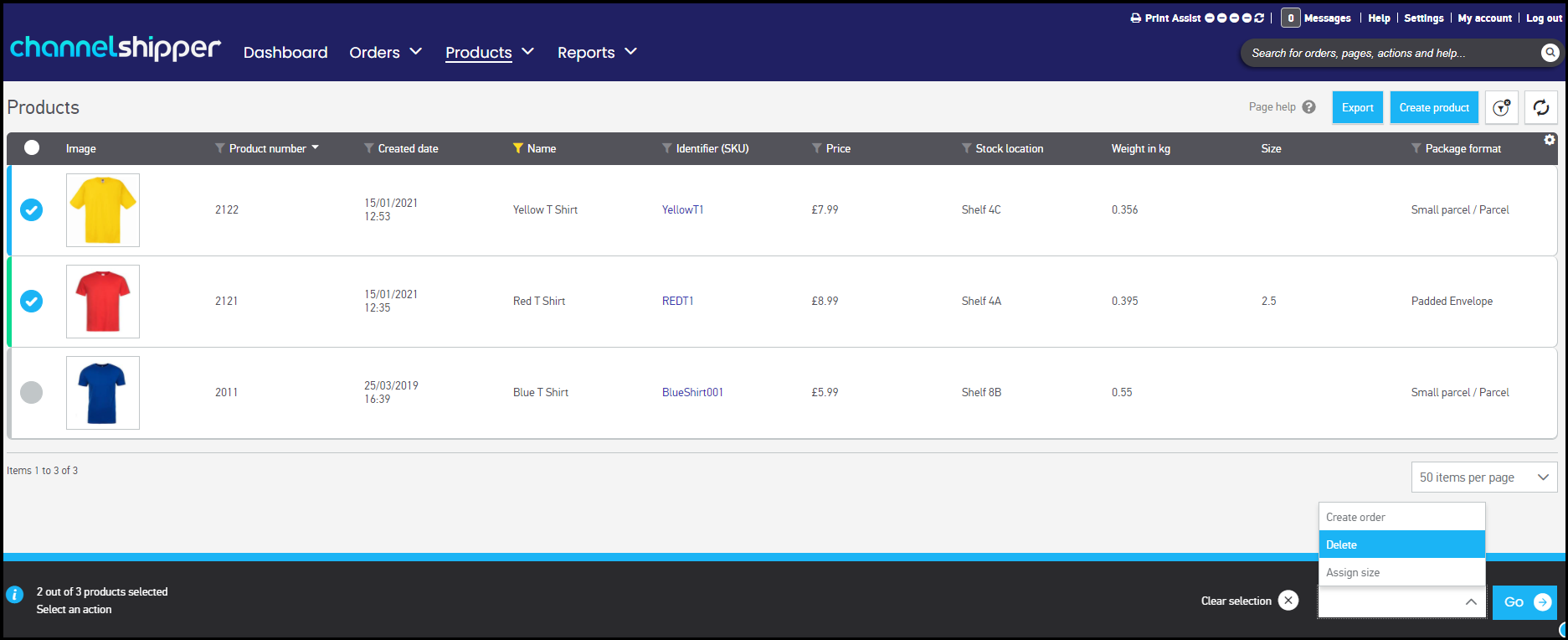Open the Products navigation item
This screenshot has height=640, width=1568.
click(478, 53)
